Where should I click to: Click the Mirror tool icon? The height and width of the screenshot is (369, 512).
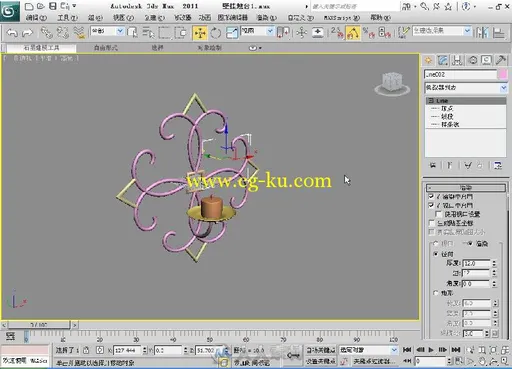coord(482,33)
